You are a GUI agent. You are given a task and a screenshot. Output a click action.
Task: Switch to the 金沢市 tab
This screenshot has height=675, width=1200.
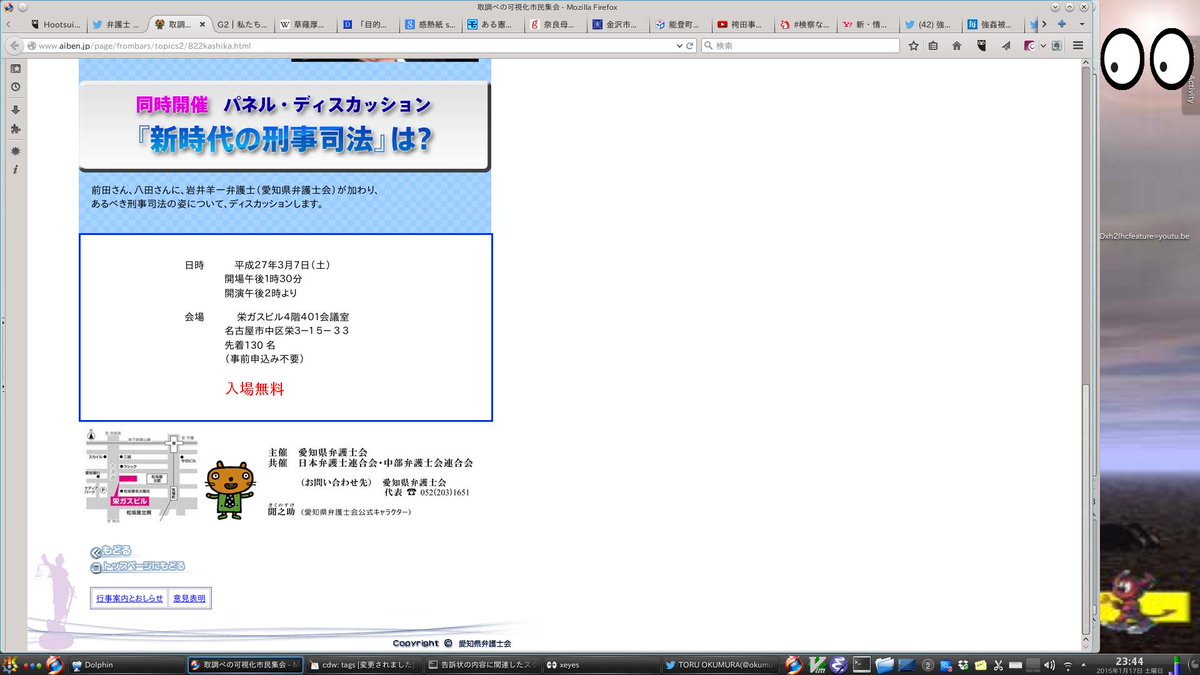[x=618, y=23]
